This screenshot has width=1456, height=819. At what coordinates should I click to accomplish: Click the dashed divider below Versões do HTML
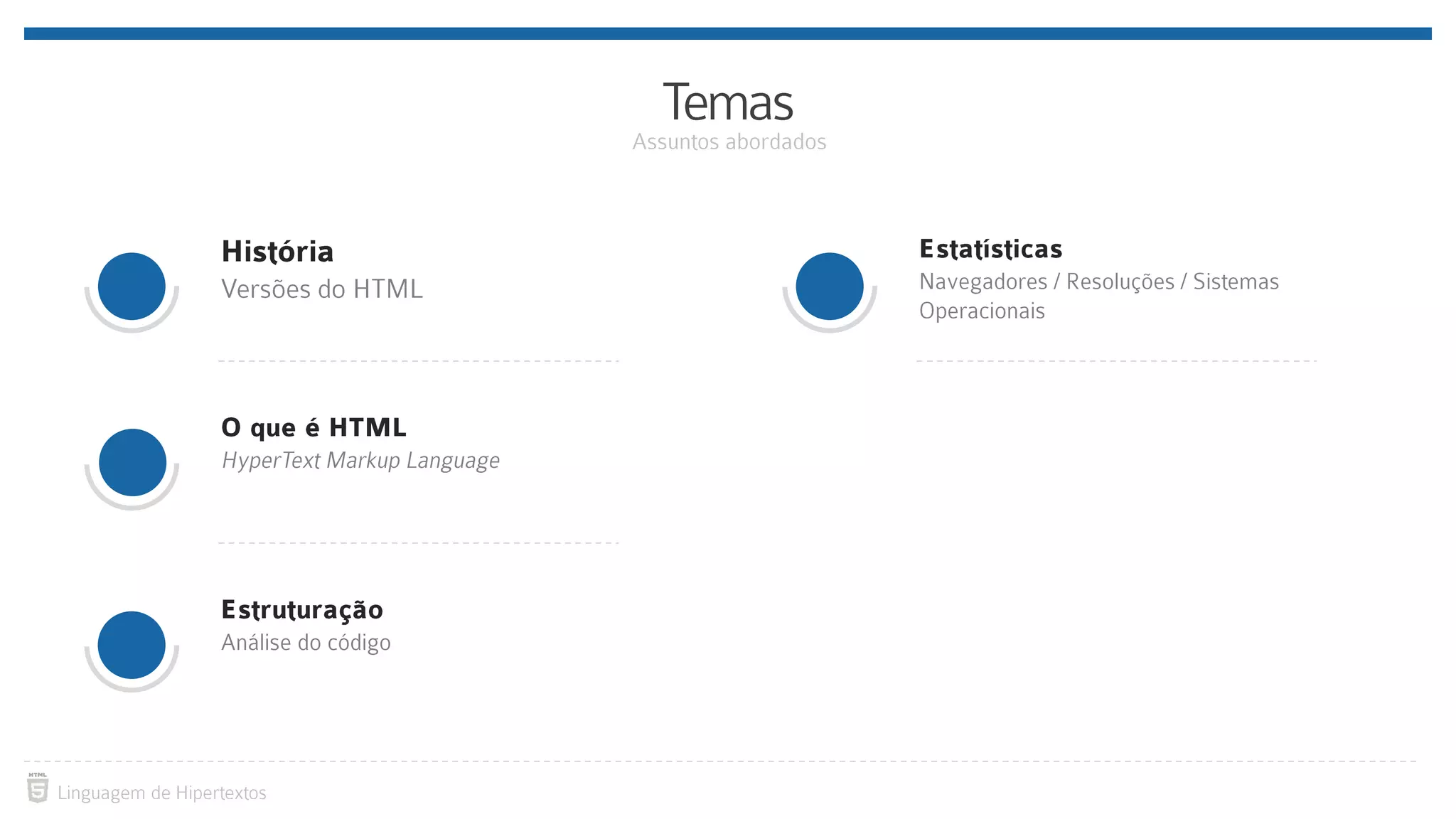(x=418, y=361)
